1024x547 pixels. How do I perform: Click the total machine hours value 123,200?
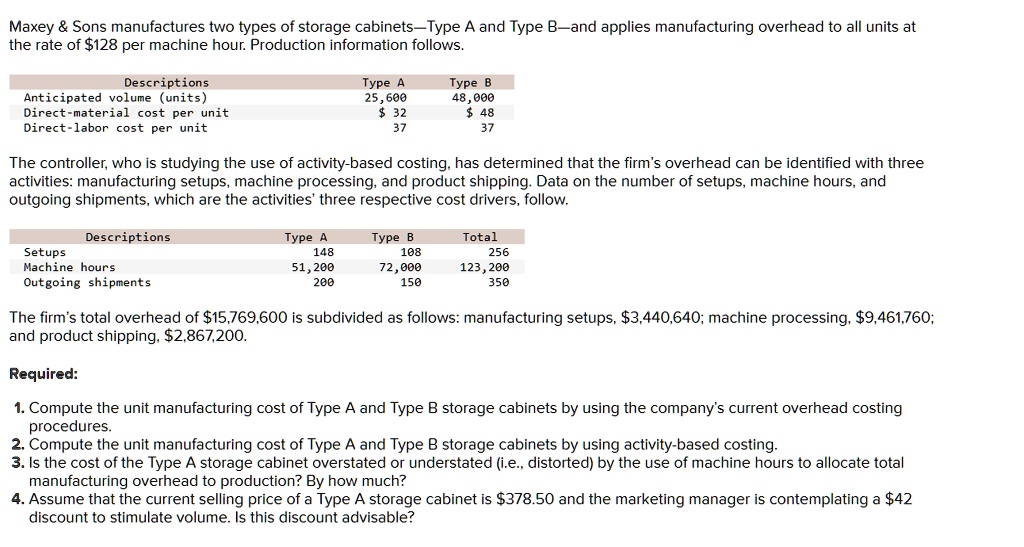click(485, 268)
